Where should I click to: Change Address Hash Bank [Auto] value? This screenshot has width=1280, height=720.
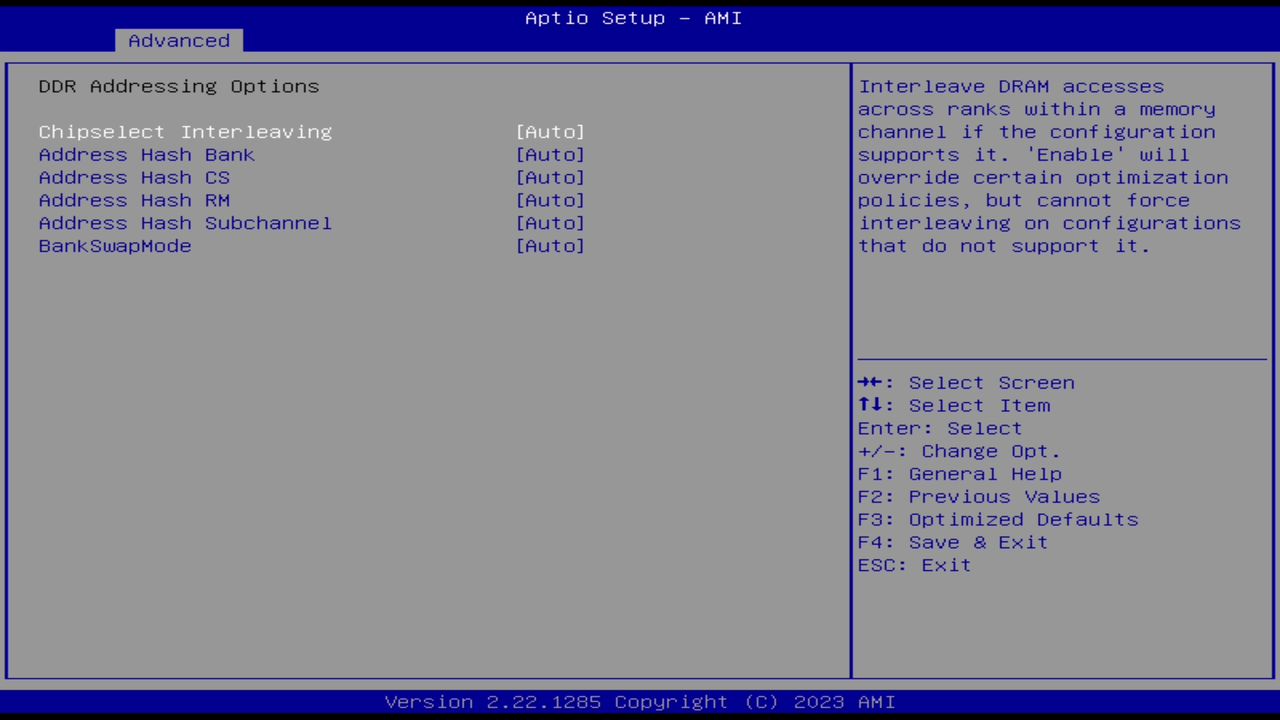click(x=550, y=155)
